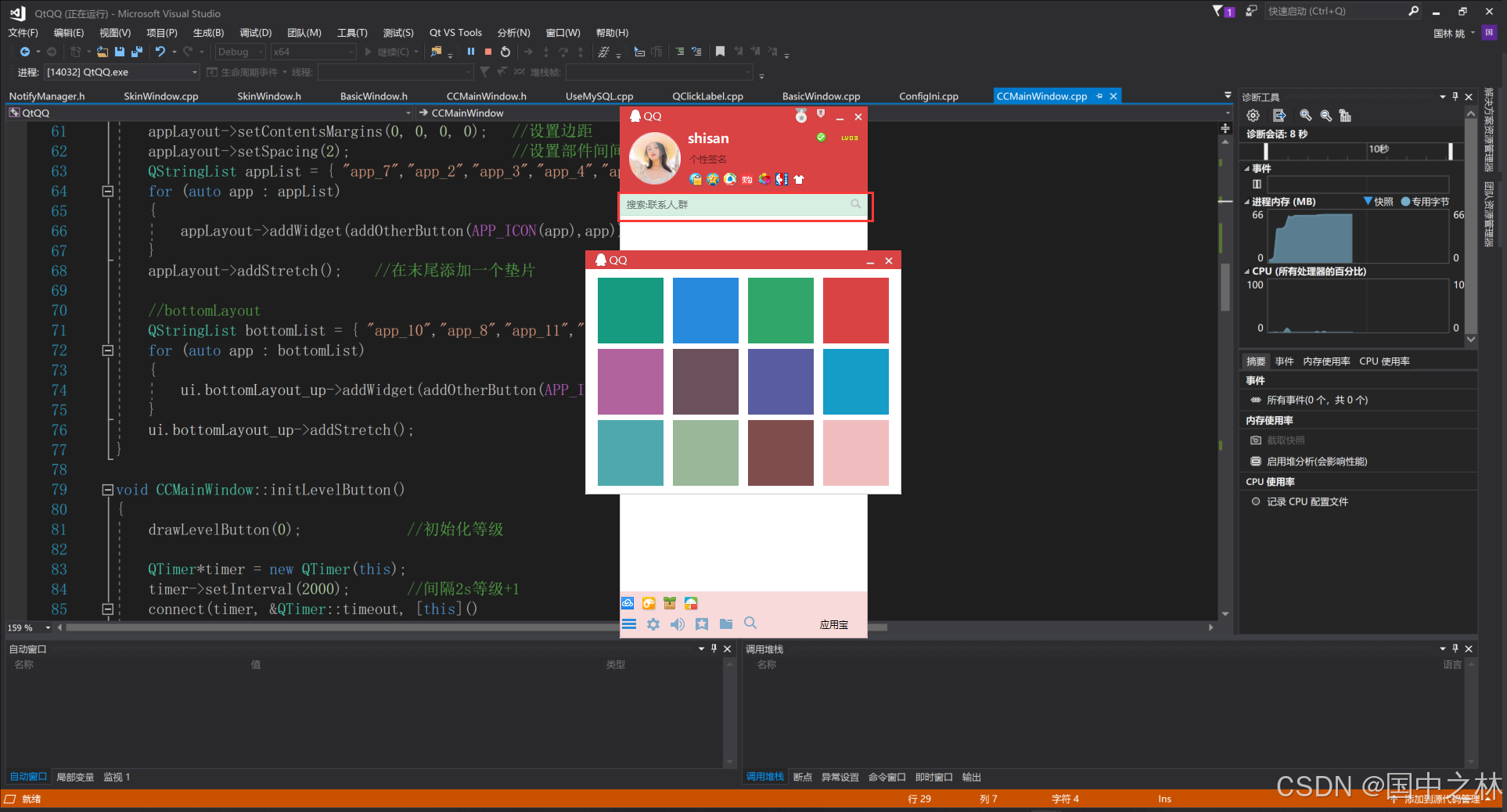Open QQ settings gear at bottom
This screenshot has width=1507, height=812.
pyautogui.click(x=653, y=623)
